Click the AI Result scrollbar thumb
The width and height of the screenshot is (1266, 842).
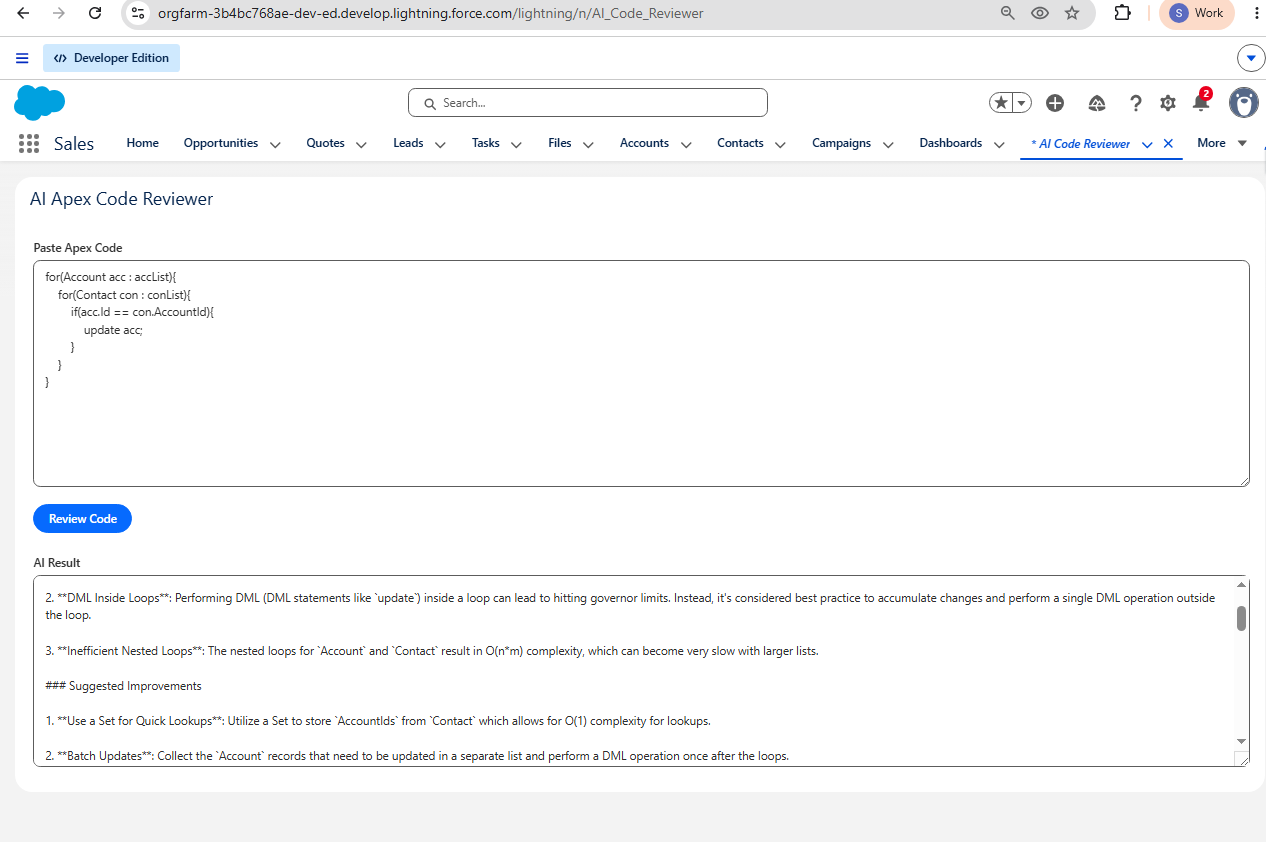point(1241,618)
